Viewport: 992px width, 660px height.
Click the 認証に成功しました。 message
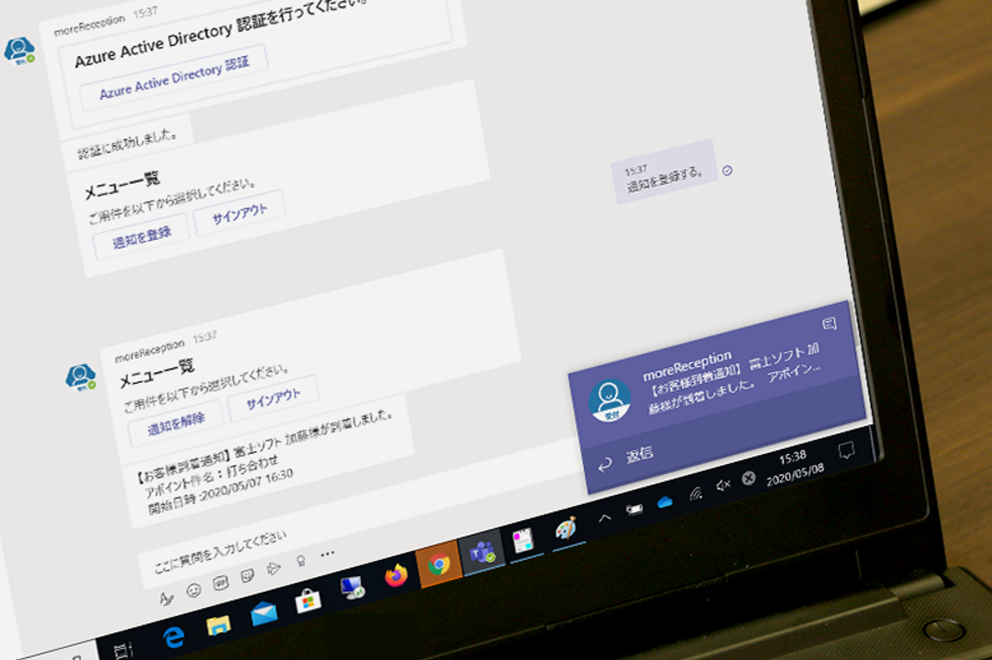click(x=127, y=145)
